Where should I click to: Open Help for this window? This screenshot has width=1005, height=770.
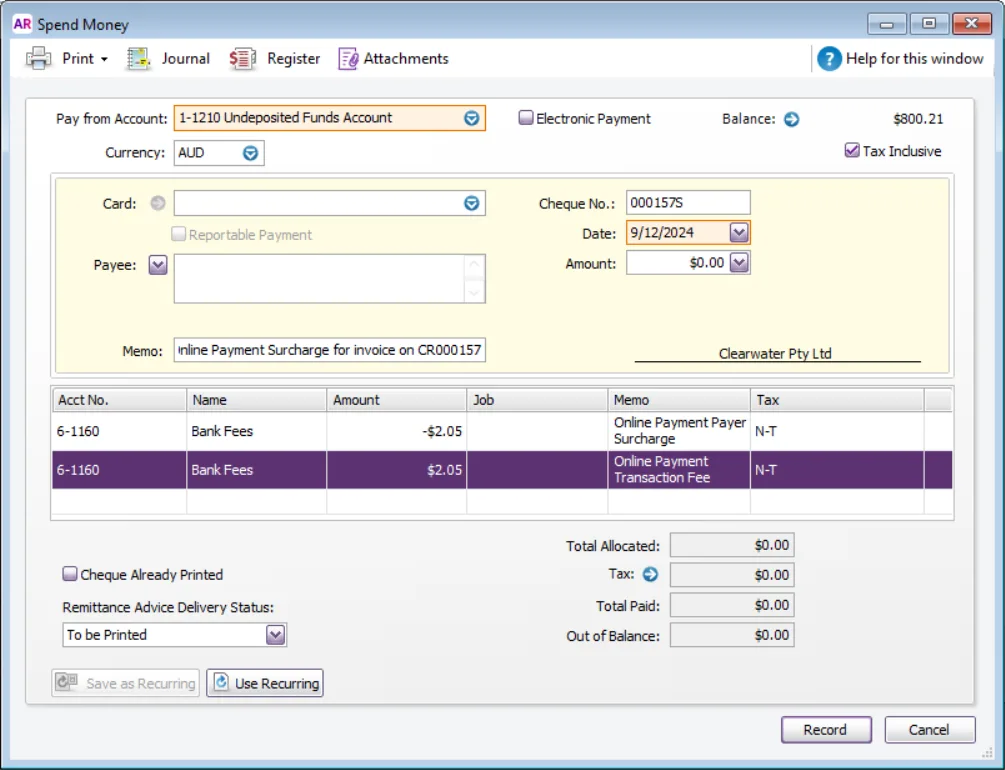901,58
